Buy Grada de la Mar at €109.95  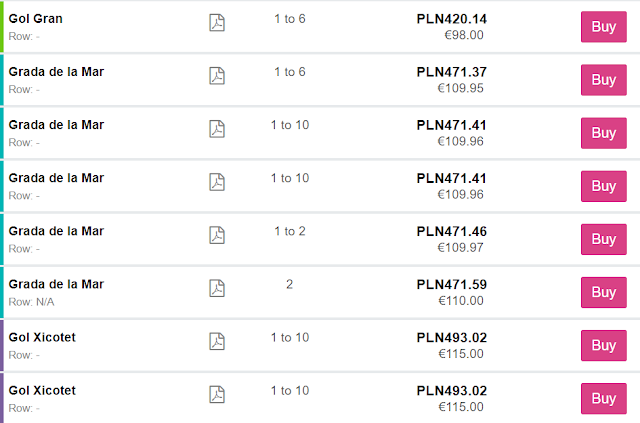coord(603,80)
